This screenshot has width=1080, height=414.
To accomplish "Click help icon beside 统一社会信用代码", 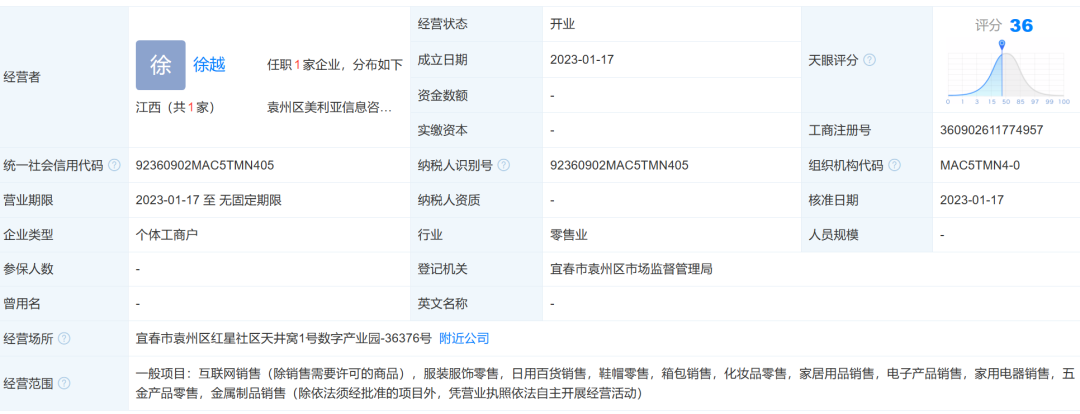I will pyautogui.click(x=115, y=165).
